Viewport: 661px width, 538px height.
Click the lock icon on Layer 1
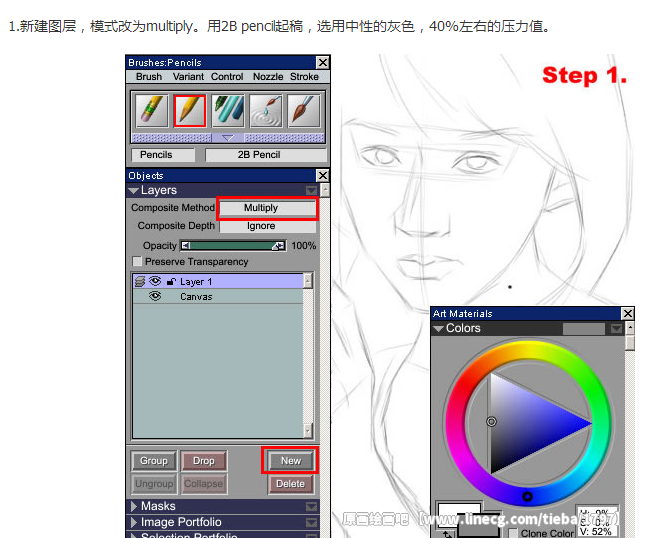pos(171,282)
